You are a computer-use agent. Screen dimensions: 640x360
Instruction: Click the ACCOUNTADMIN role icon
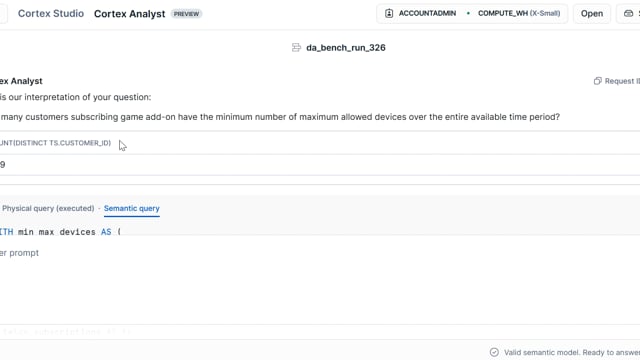coord(389,13)
